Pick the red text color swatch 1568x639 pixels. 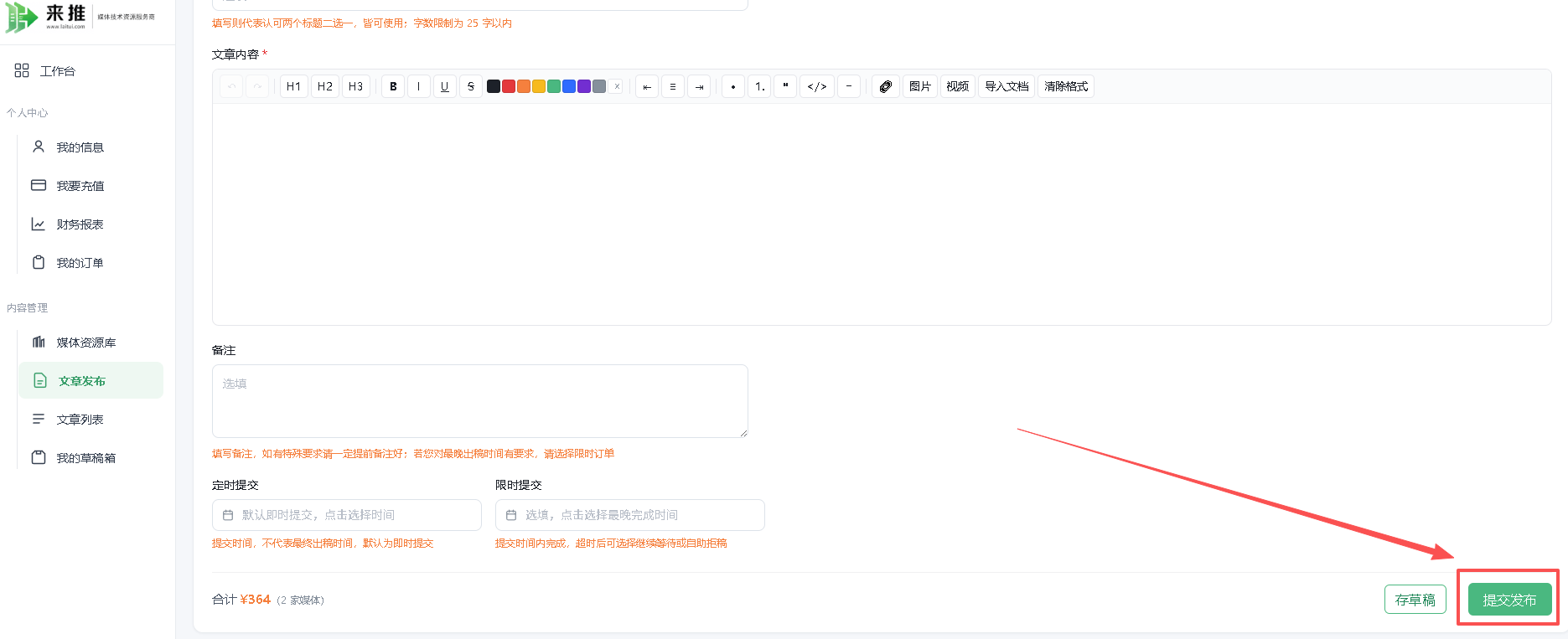[509, 86]
